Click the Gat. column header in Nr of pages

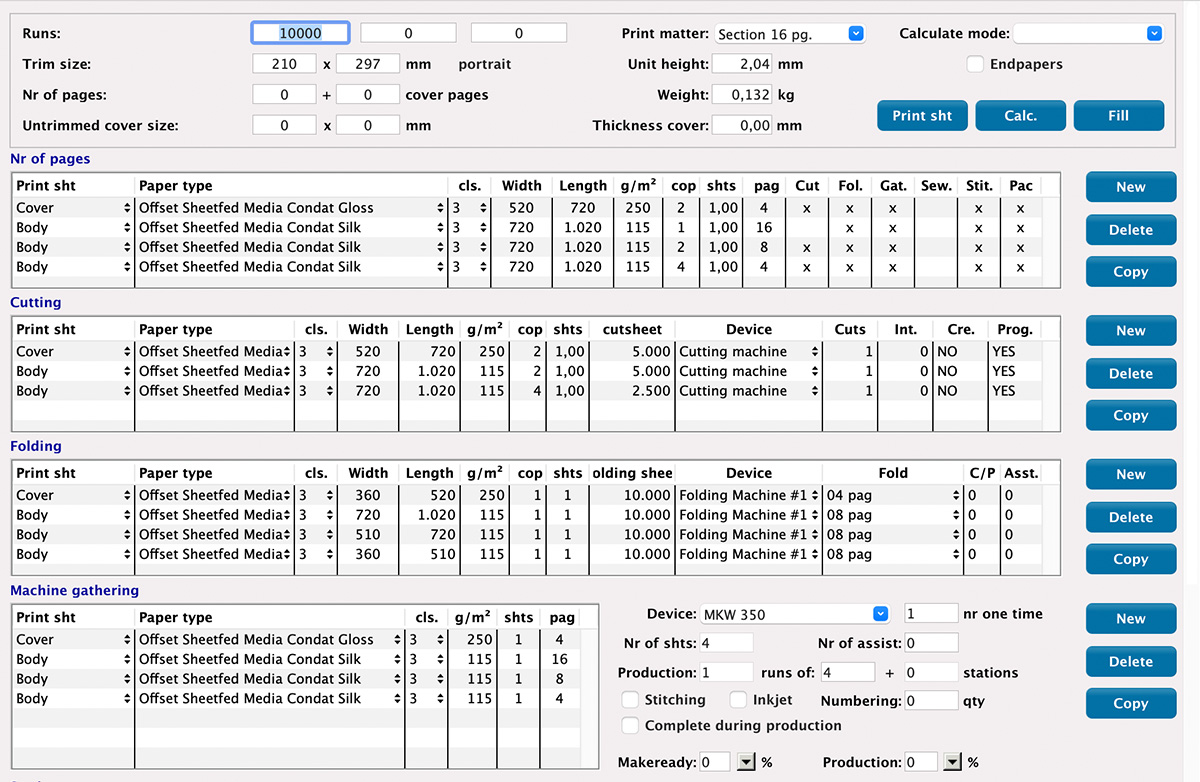(893, 186)
